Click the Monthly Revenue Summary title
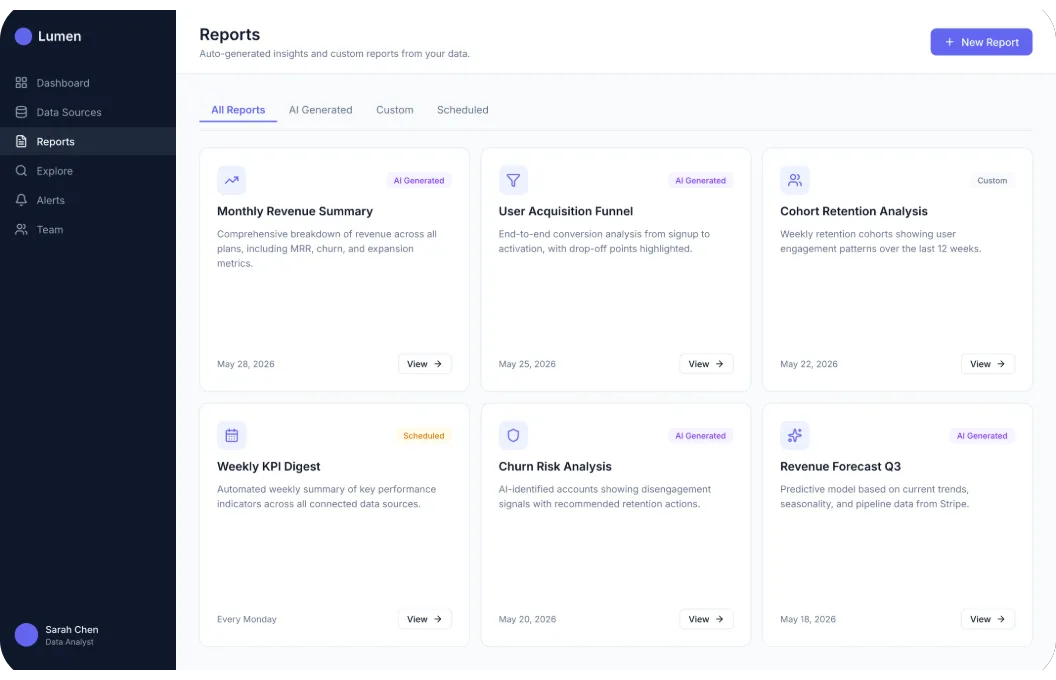This screenshot has height=680, width=1056. [x=295, y=211]
